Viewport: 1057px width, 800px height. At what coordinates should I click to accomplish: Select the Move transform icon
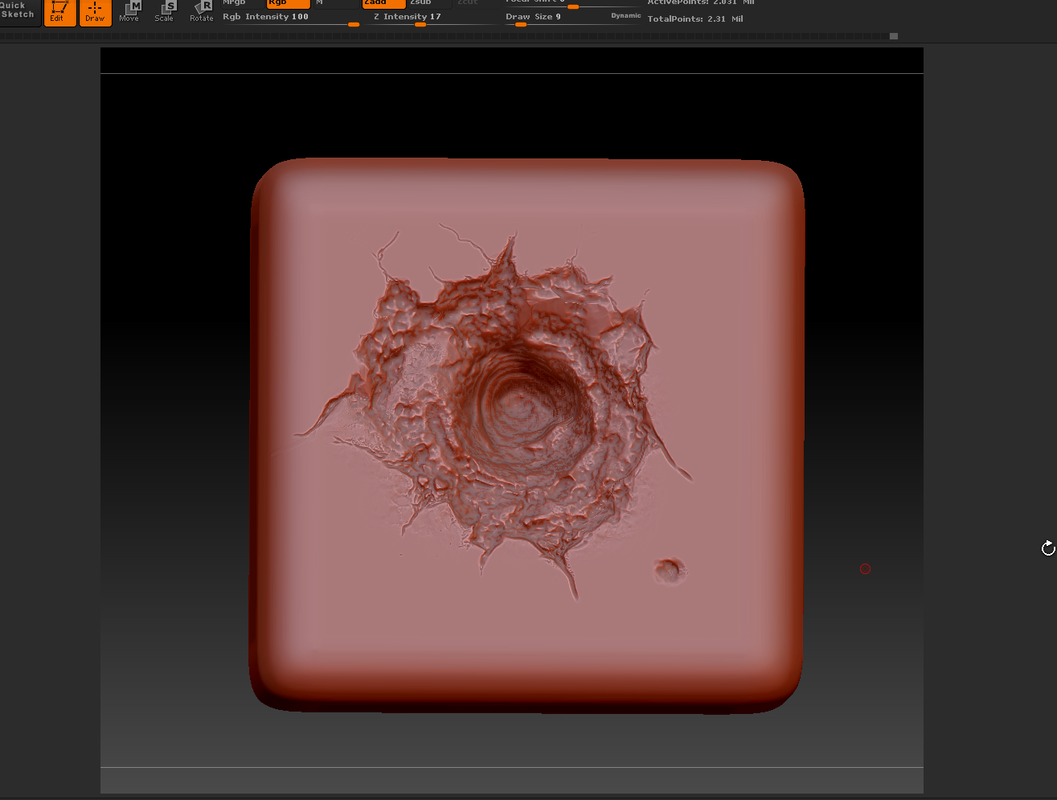(129, 11)
